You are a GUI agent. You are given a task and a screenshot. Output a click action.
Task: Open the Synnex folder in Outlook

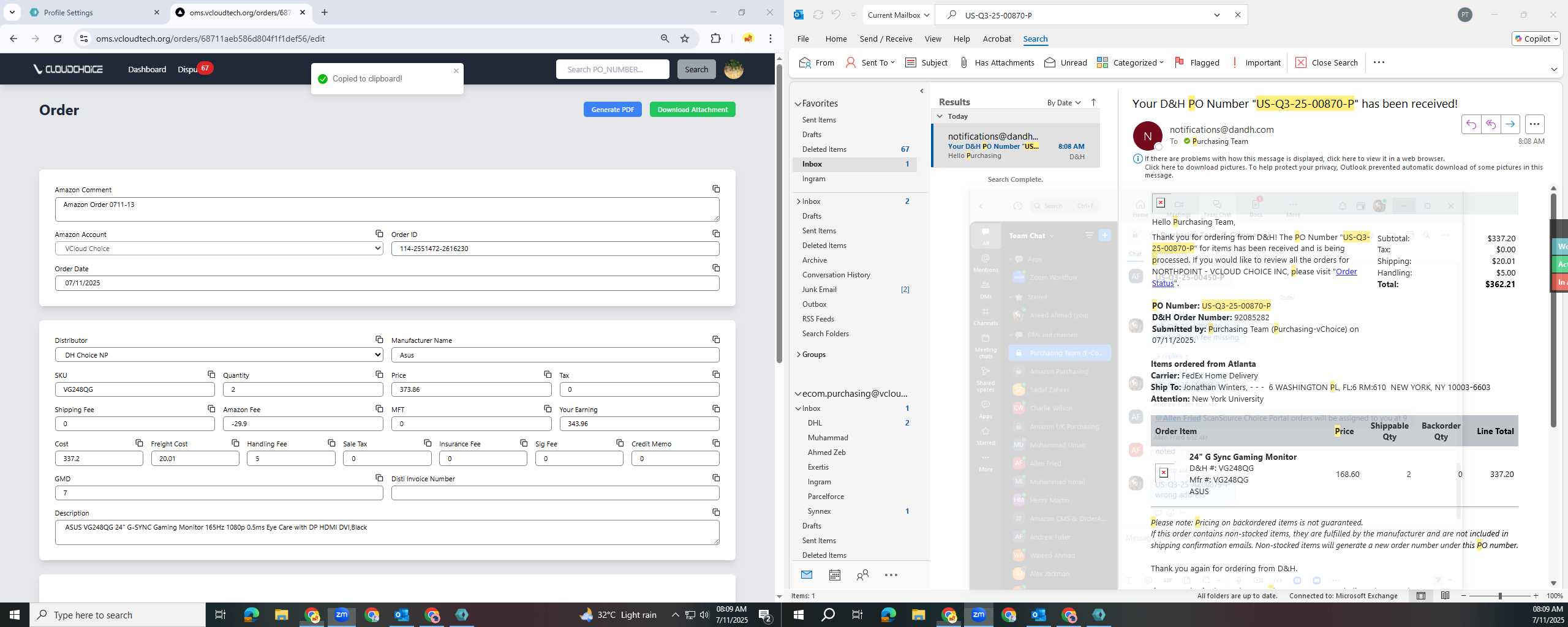coord(819,511)
